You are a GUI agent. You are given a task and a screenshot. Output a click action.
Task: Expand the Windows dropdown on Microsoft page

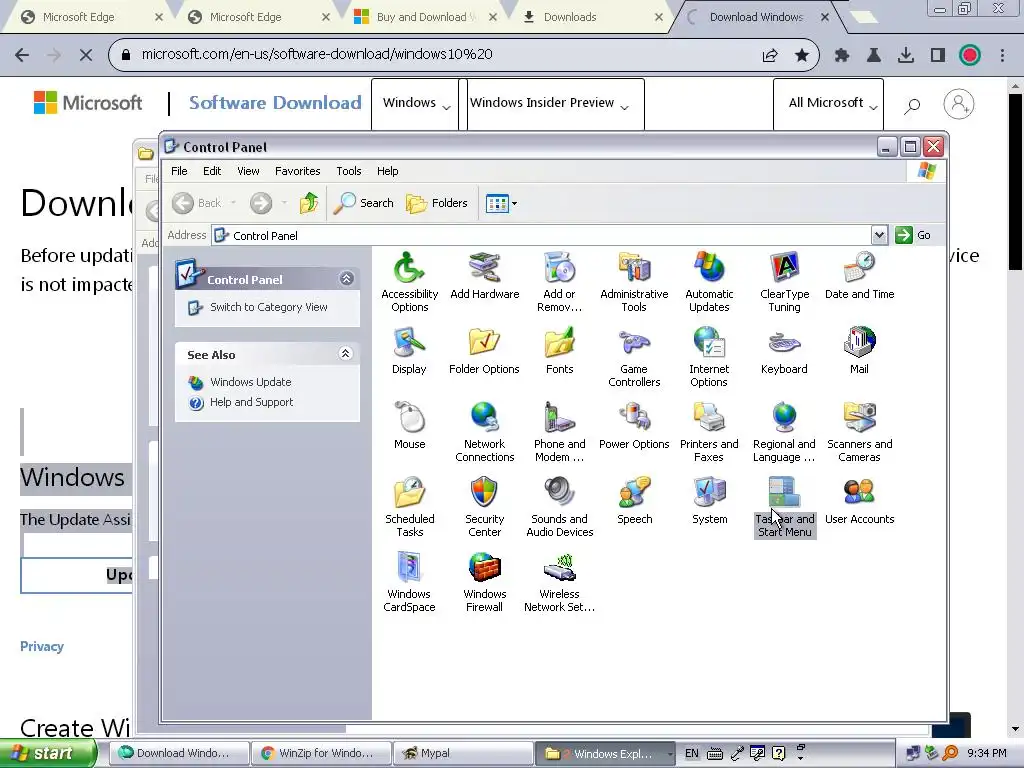pyautogui.click(x=415, y=104)
